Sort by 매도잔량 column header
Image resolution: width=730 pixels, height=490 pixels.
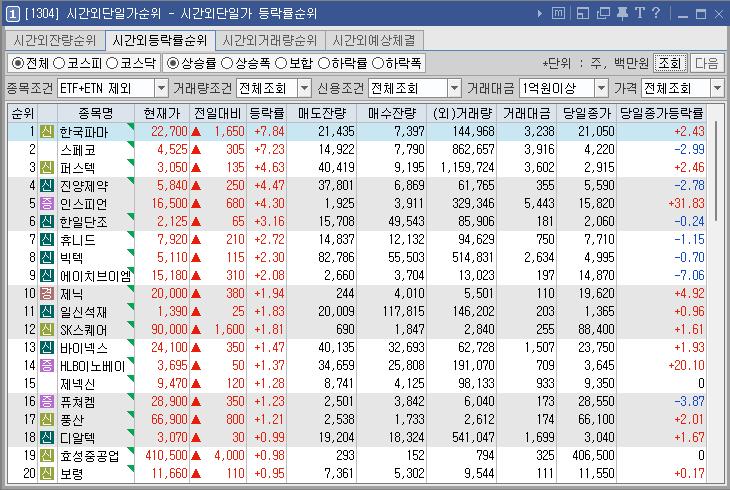pos(322,113)
